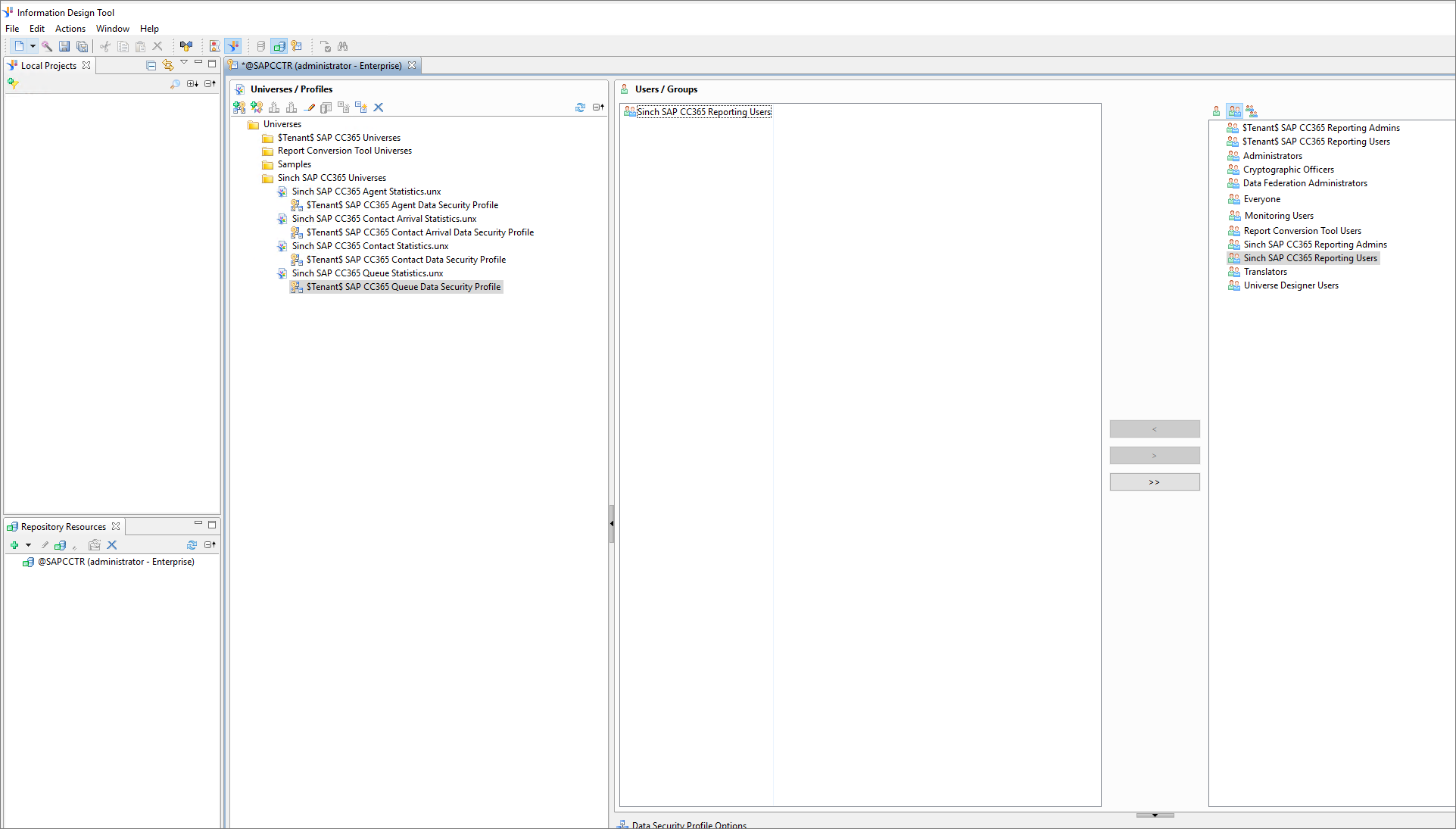Expand Data Security Profile Options section arrow
The width and height of the screenshot is (1456, 829).
[1155, 815]
